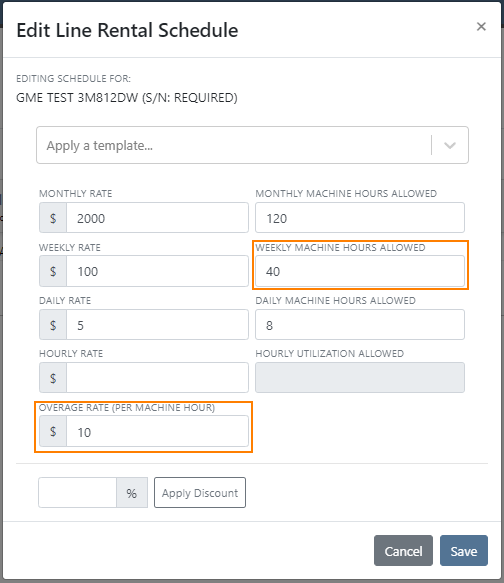The image size is (504, 583).
Task: Click the 'MONTHLY MACHINE HOURS ALLOWED' label
Action: (x=346, y=193)
